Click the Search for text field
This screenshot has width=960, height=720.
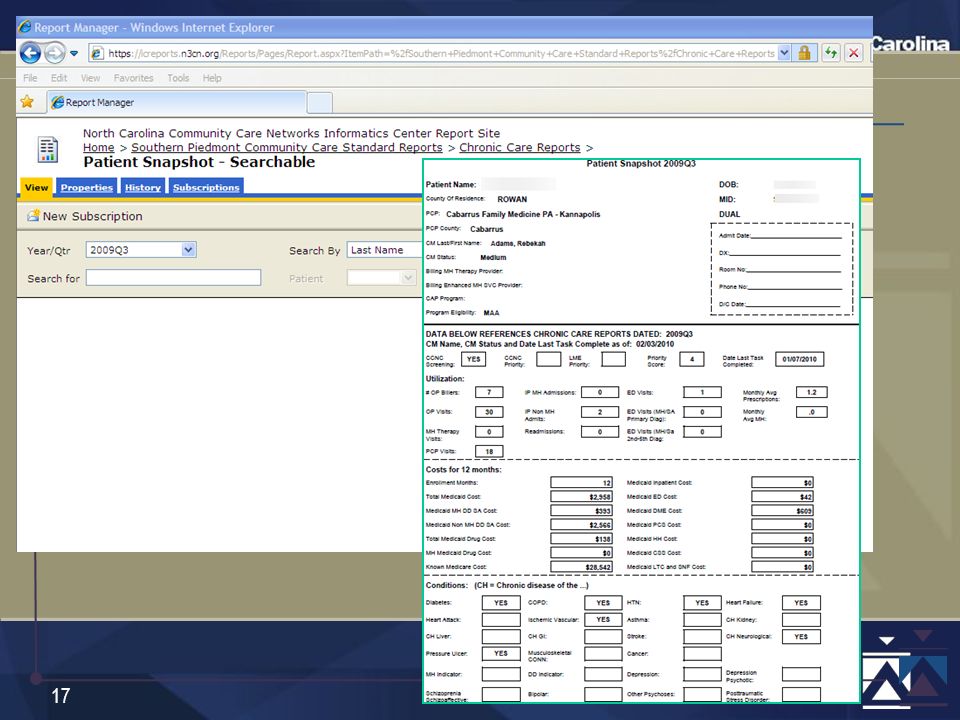point(173,277)
